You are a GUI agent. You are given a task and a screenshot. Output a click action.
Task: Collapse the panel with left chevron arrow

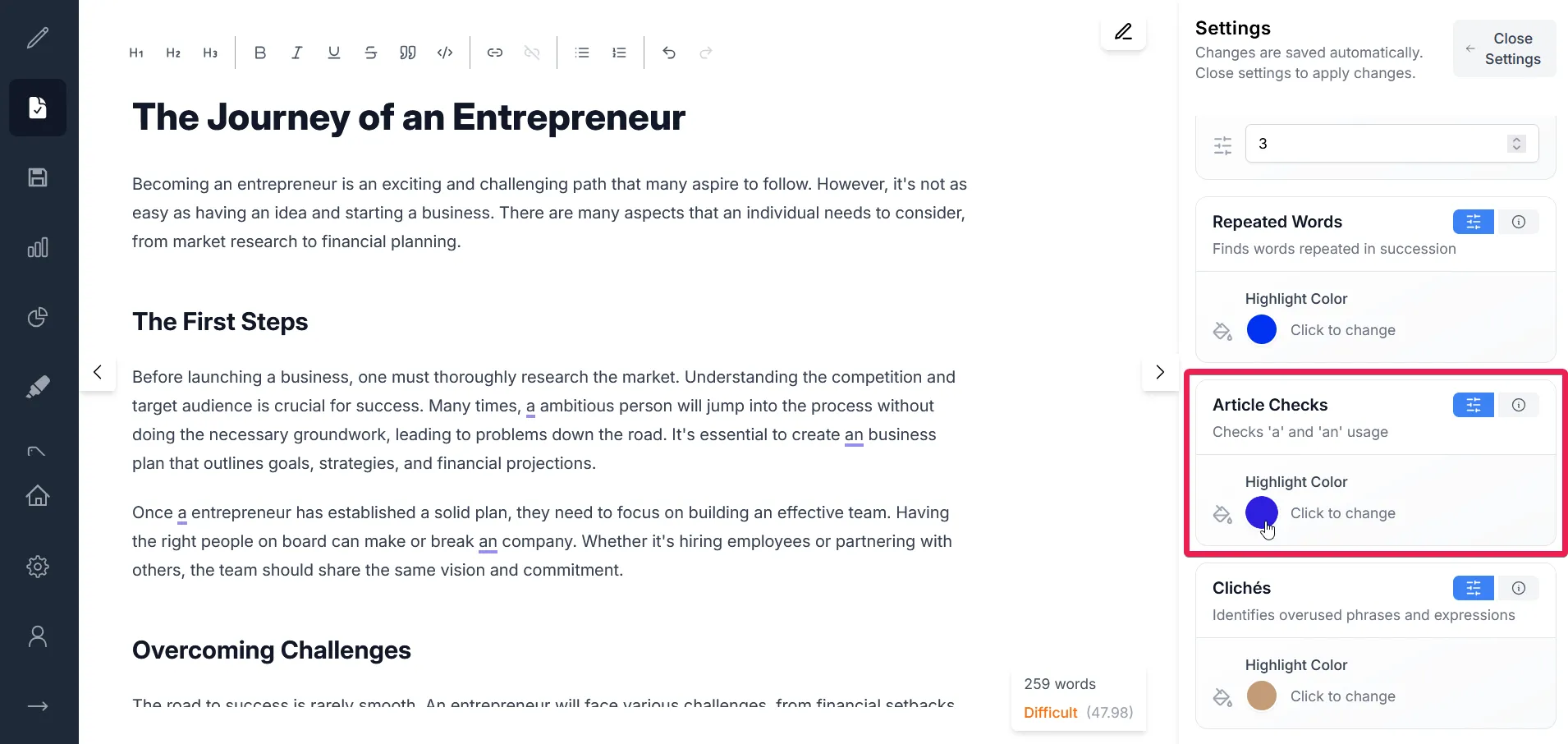click(x=98, y=372)
